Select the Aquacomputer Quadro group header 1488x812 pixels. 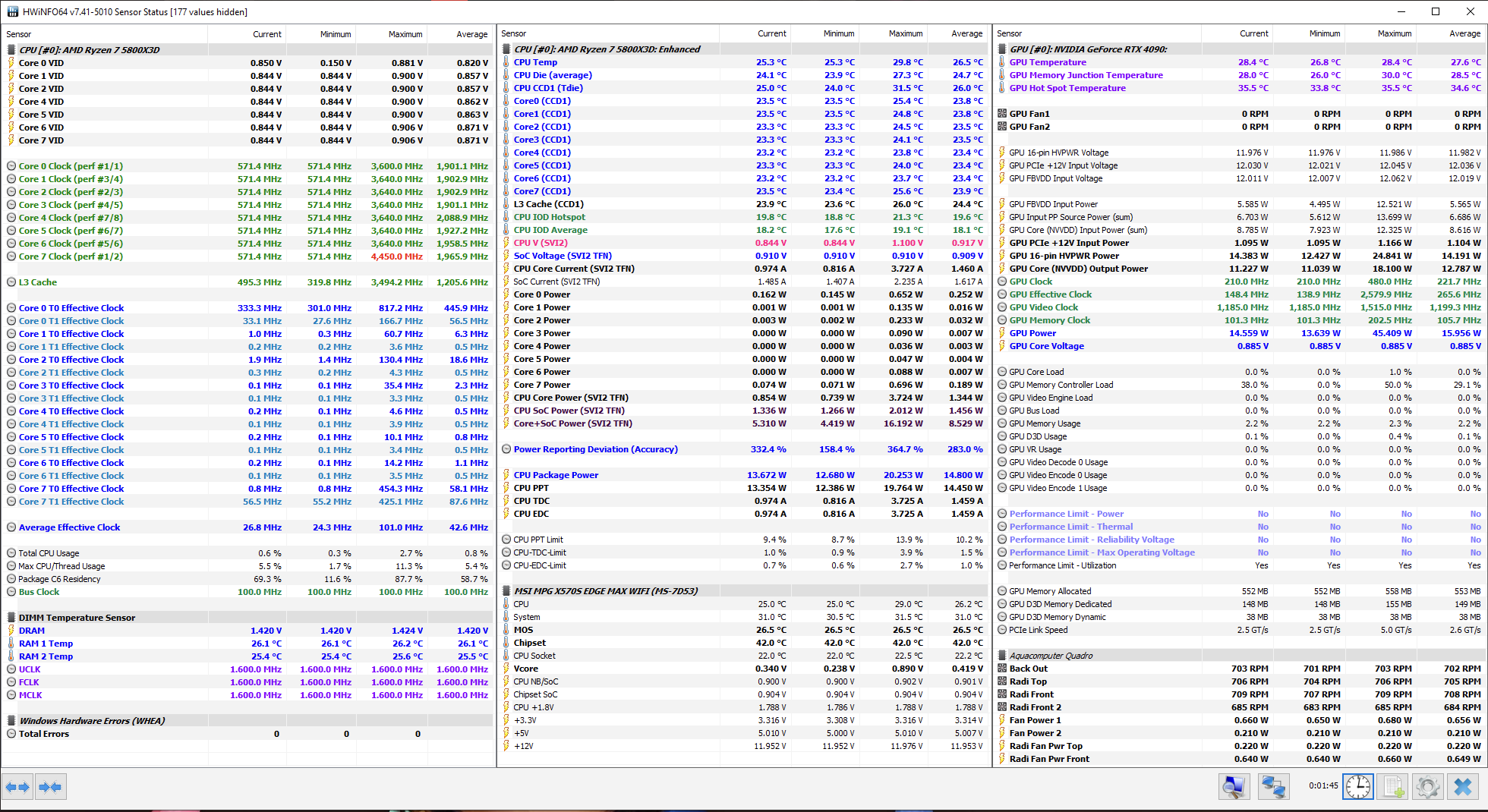[1240, 656]
